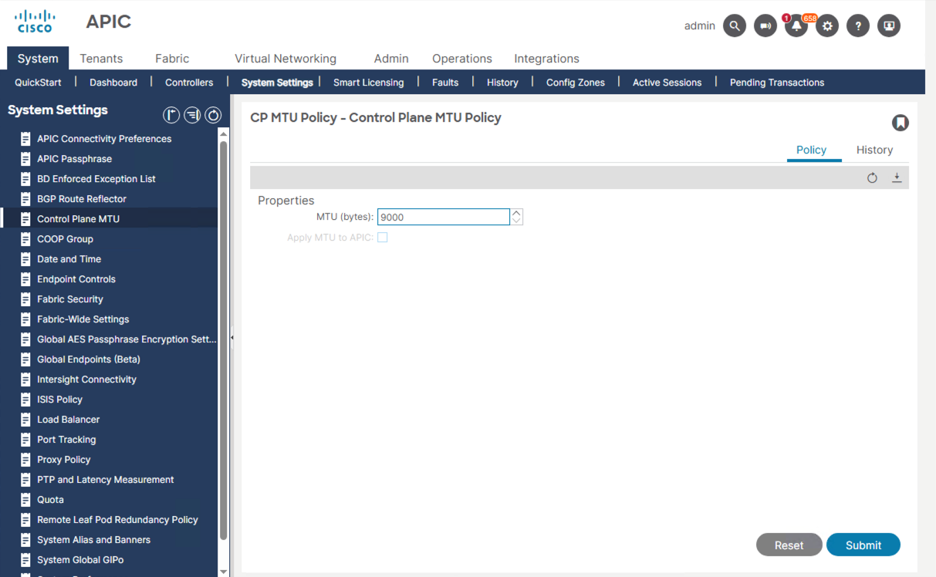Image resolution: width=936 pixels, height=577 pixels.
Task: Click the Cisco logo
Action: (x=35, y=21)
